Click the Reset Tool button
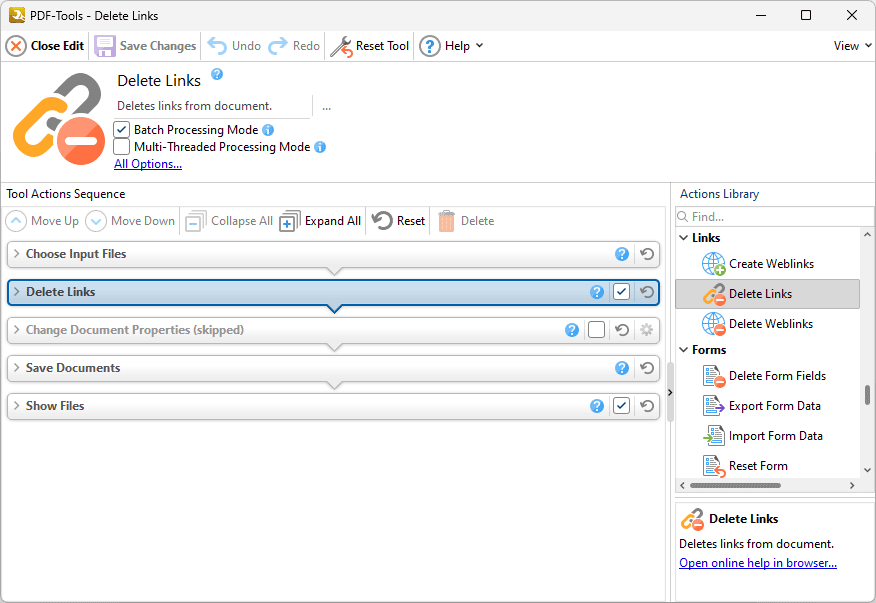The image size is (876, 603). point(370,46)
